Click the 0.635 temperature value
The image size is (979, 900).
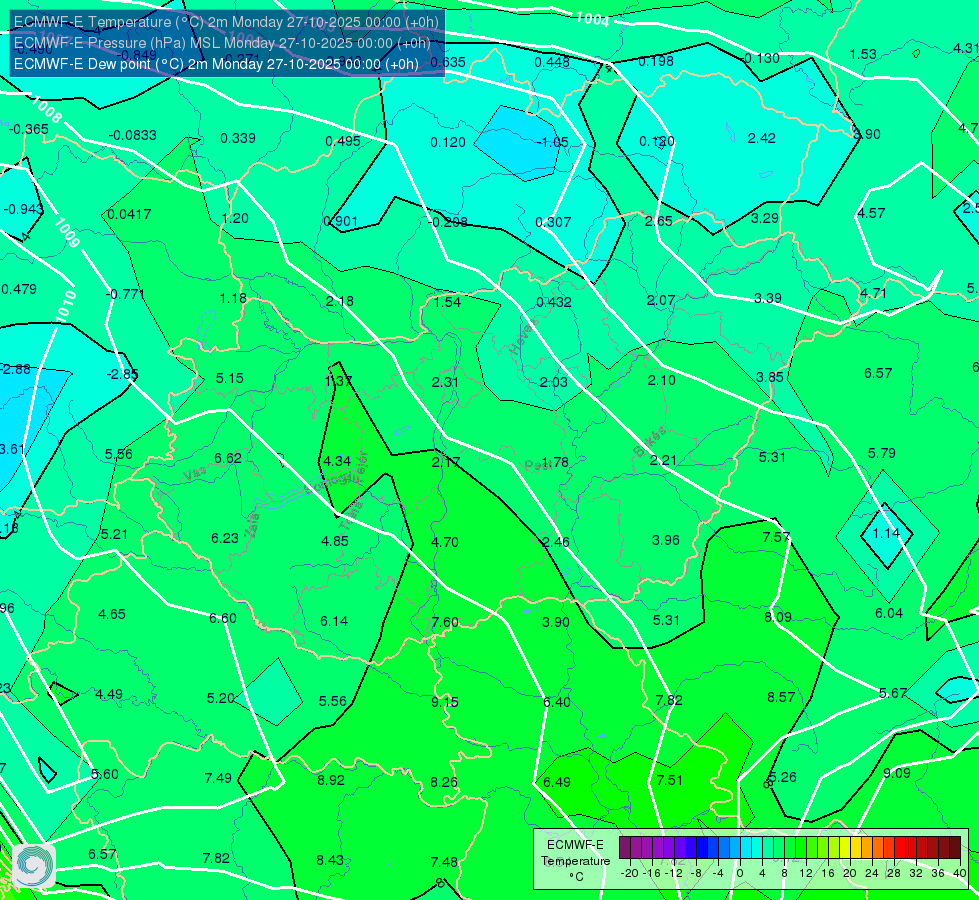[x=448, y=62]
